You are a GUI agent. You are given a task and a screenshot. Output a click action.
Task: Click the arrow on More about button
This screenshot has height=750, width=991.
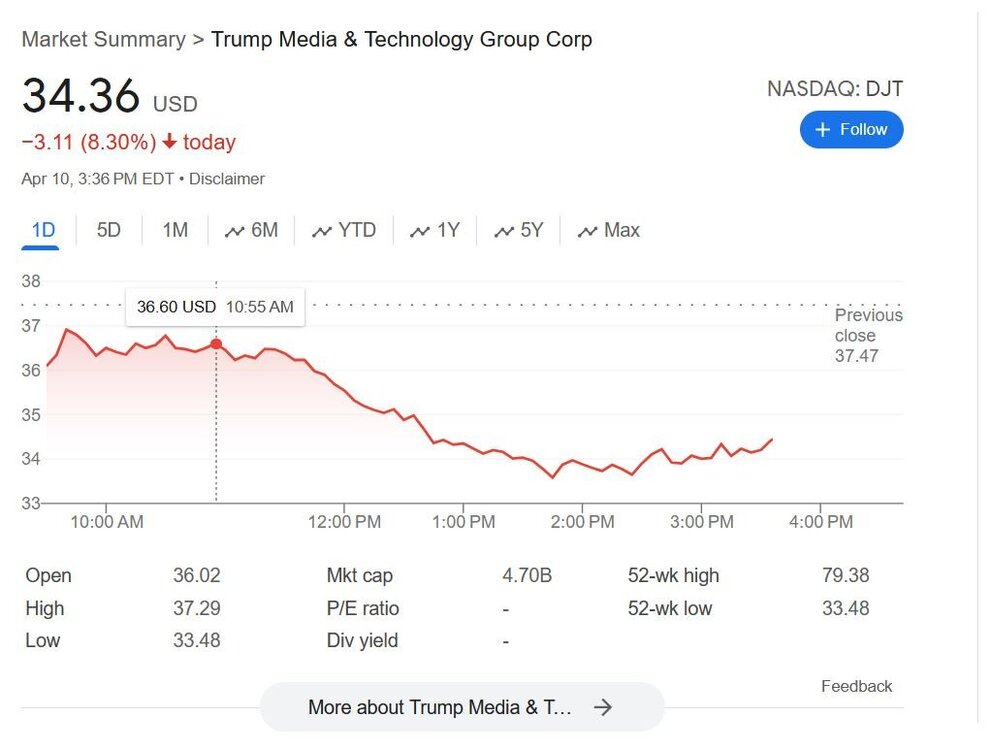pyautogui.click(x=604, y=707)
